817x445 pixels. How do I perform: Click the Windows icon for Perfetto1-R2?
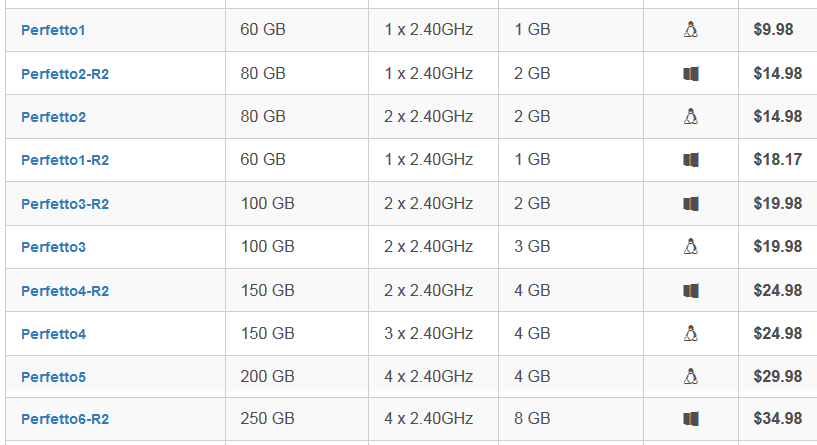691,159
